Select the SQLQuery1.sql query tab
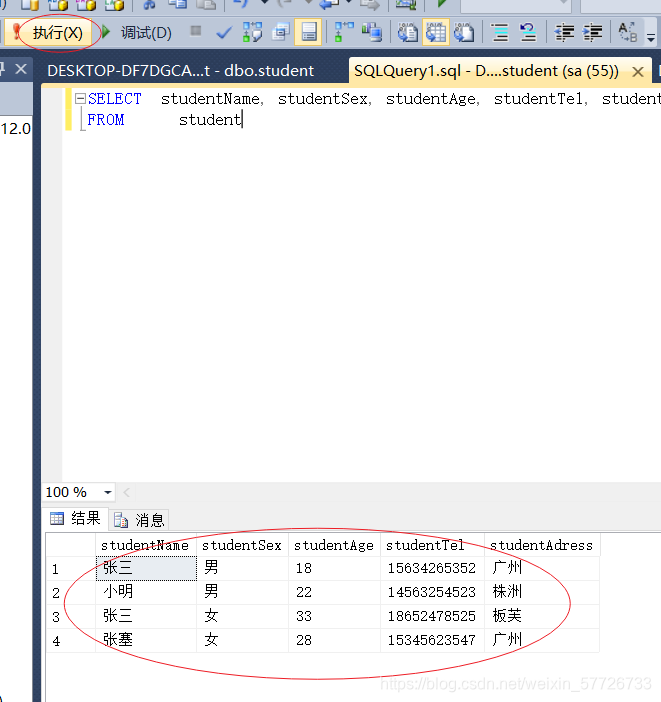This screenshot has width=661, height=702. tap(486, 71)
